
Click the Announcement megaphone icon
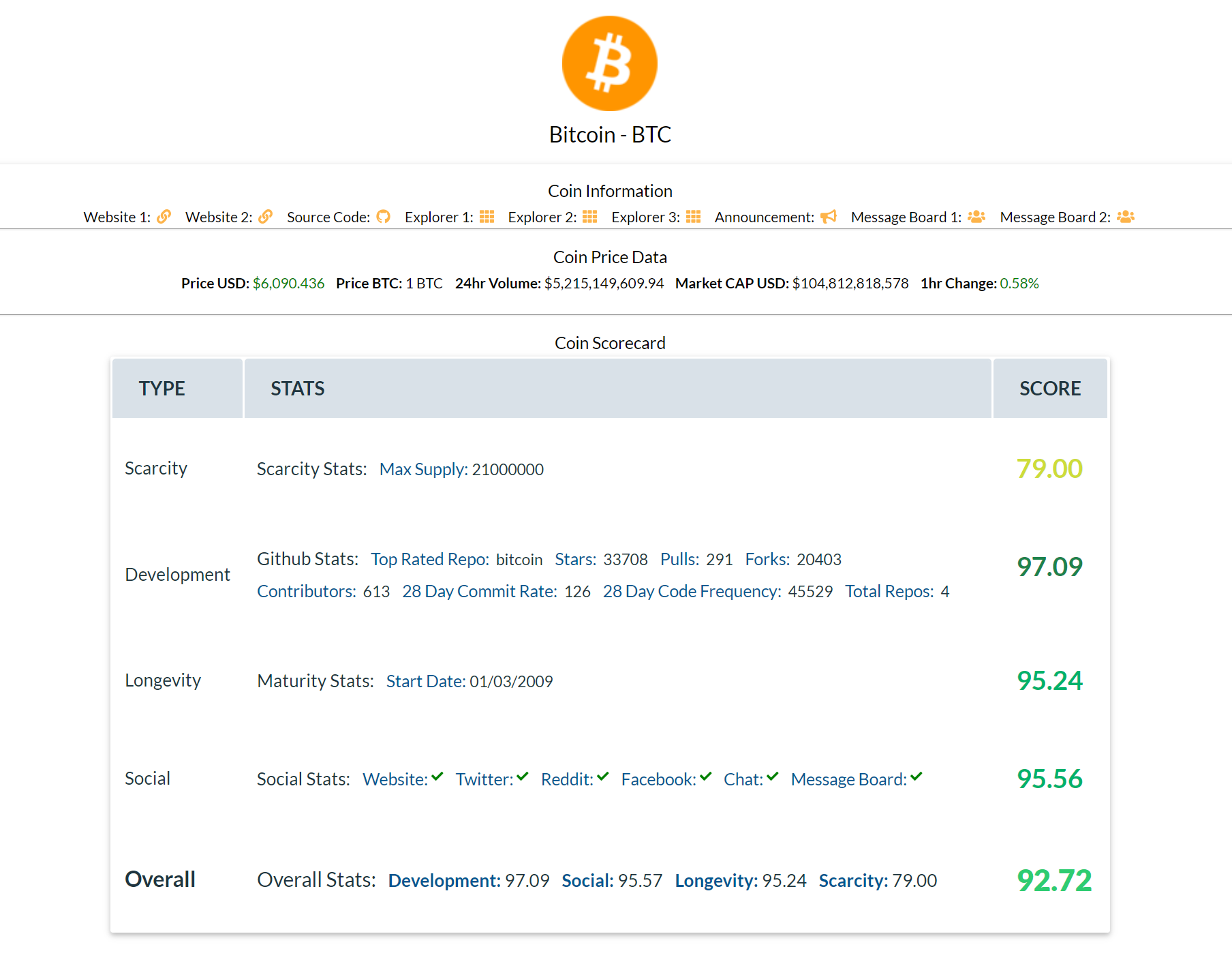829,217
